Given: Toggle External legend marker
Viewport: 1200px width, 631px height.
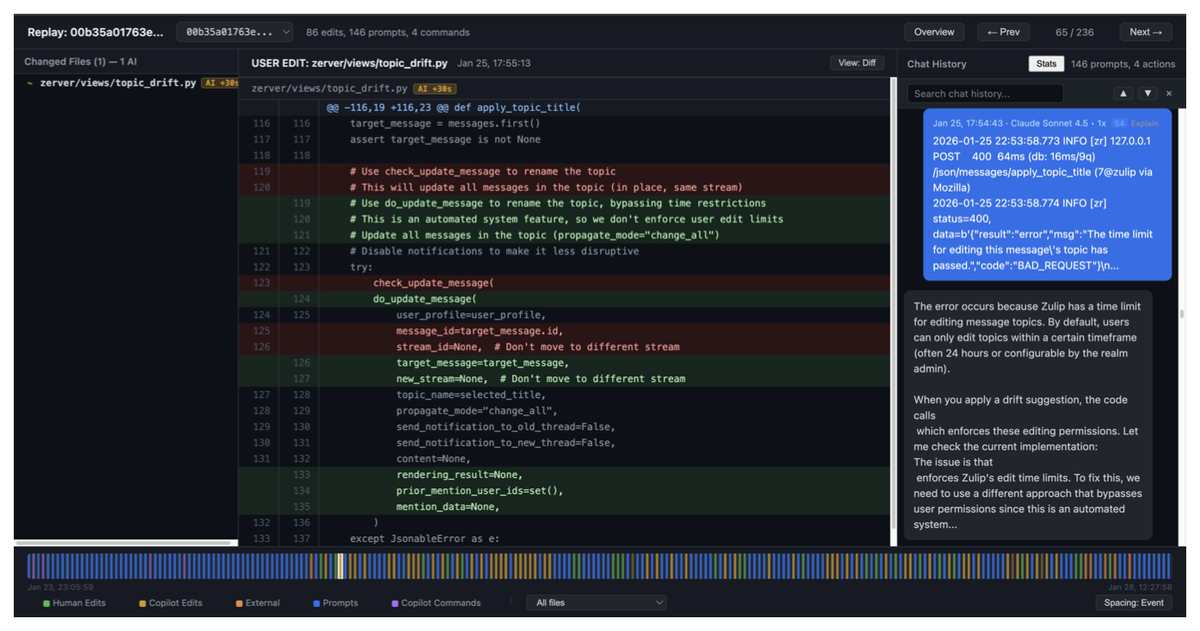Looking at the screenshot, I should (257, 603).
